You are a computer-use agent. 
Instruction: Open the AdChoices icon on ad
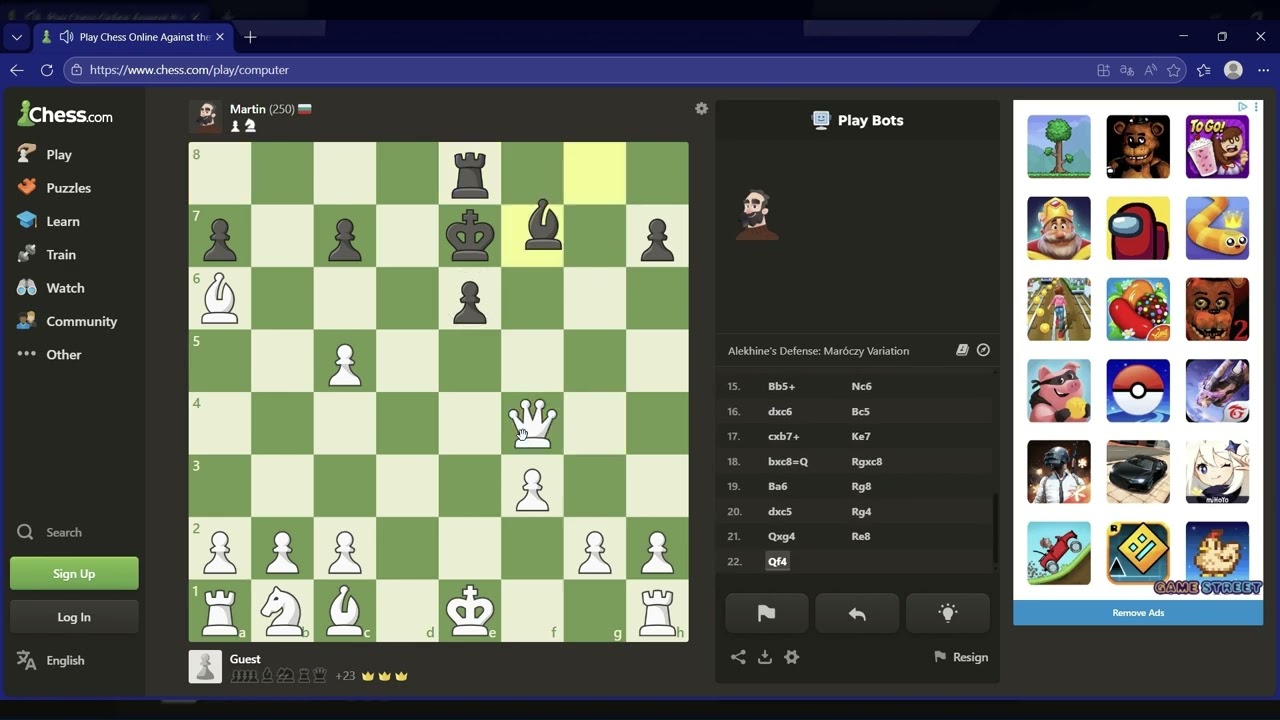1243,106
